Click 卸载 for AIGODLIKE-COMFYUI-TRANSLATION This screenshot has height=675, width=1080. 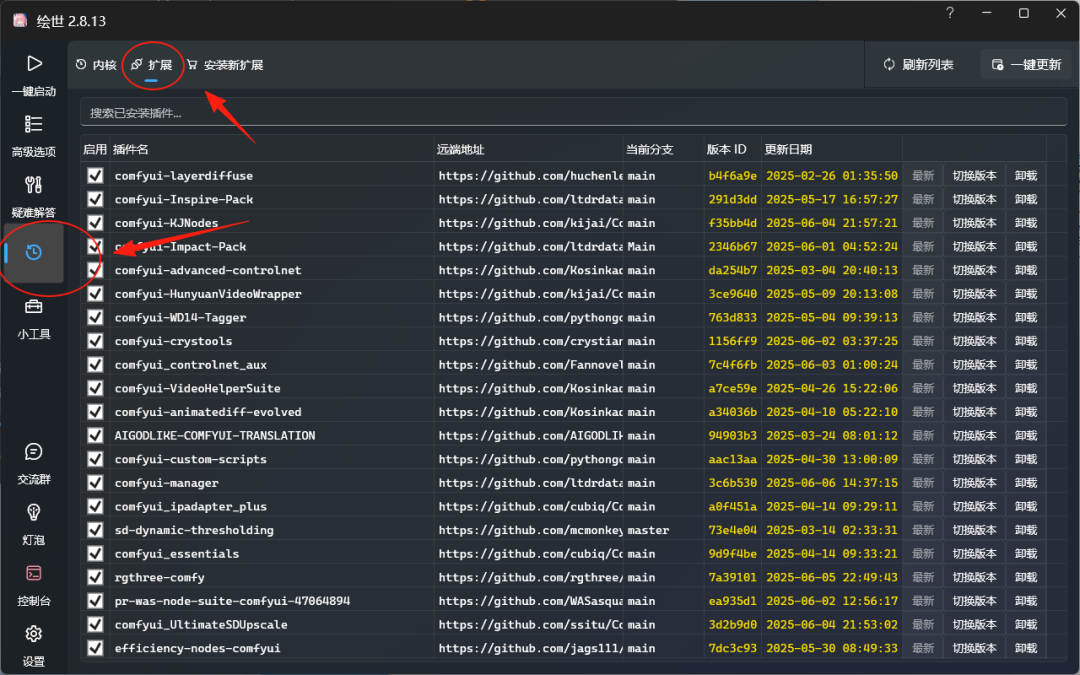click(1026, 435)
